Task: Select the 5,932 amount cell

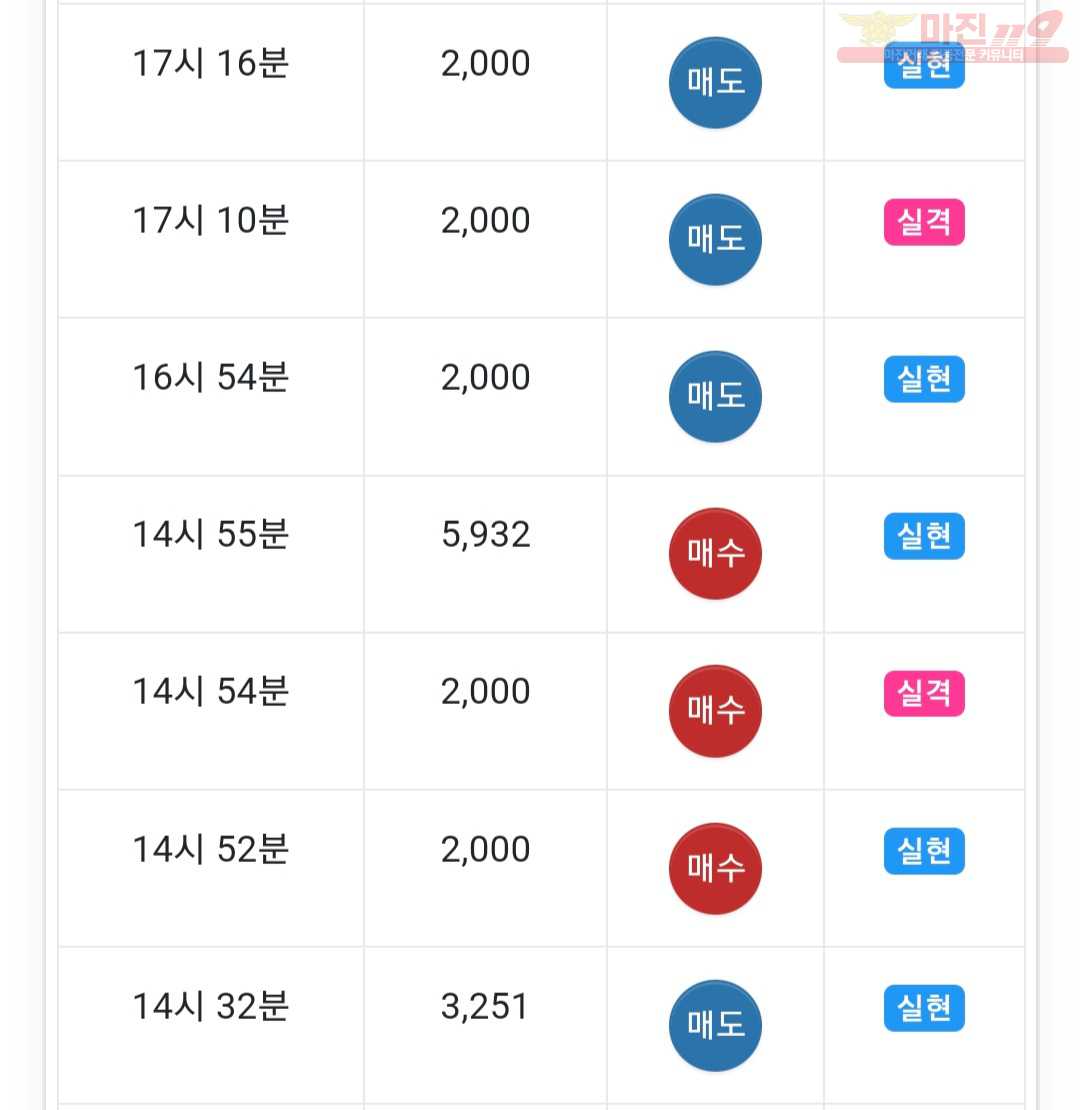Action: click(x=486, y=554)
